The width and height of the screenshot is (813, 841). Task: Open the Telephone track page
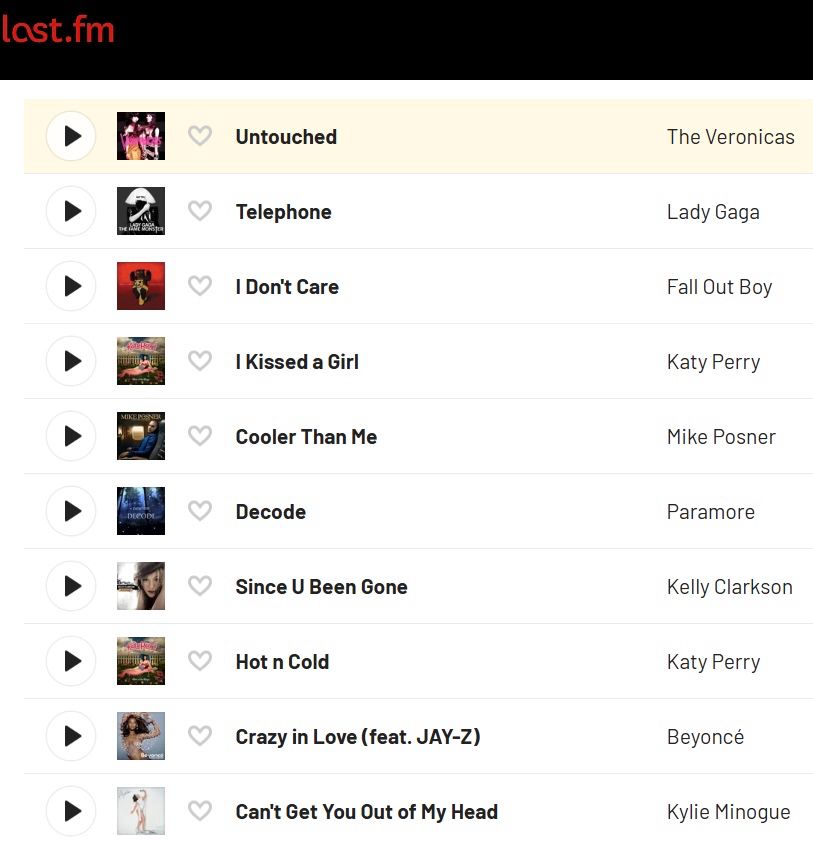(x=283, y=212)
